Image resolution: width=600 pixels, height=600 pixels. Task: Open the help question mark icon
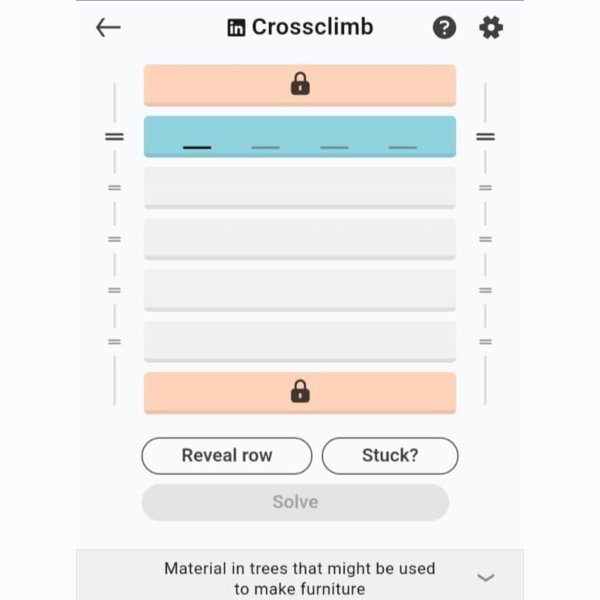(444, 28)
